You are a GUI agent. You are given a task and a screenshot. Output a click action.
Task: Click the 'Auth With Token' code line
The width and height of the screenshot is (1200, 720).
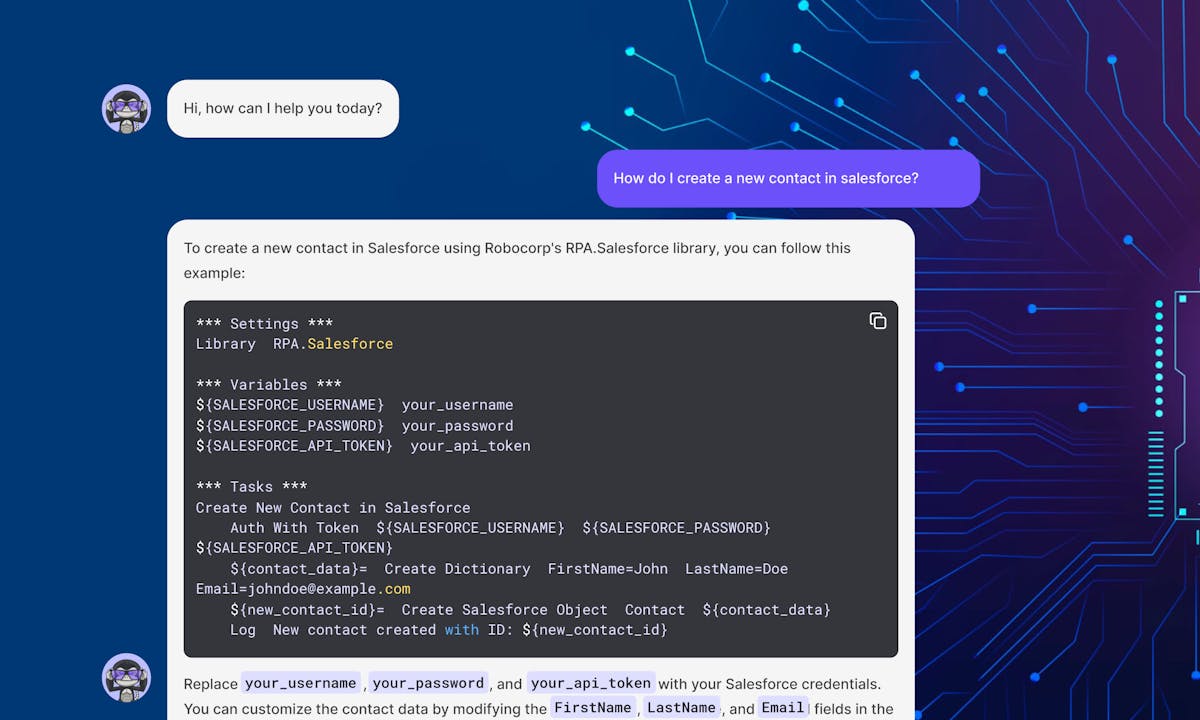point(501,528)
